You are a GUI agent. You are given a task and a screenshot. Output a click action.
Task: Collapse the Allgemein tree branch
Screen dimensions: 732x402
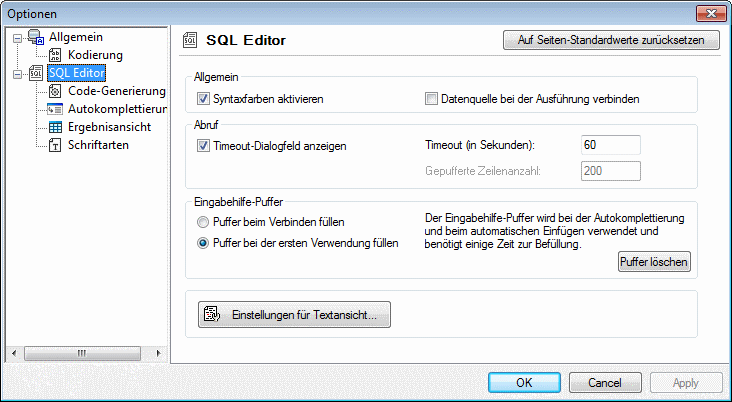click(x=16, y=37)
